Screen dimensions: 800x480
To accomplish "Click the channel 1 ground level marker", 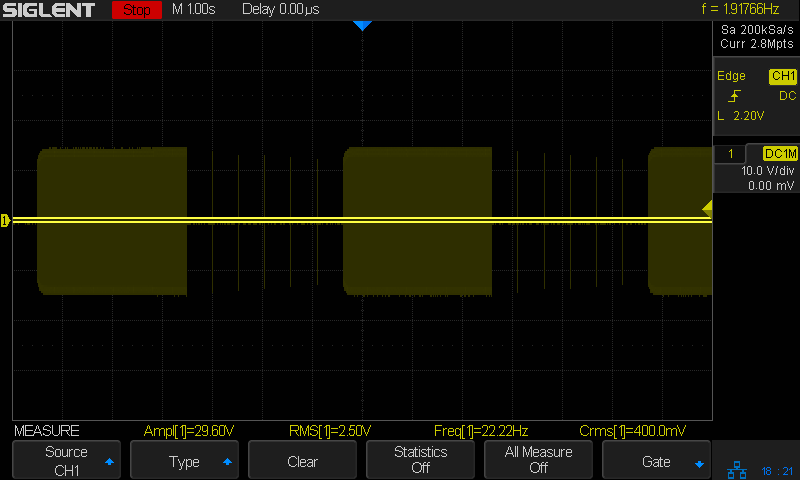I will tap(5, 220).
